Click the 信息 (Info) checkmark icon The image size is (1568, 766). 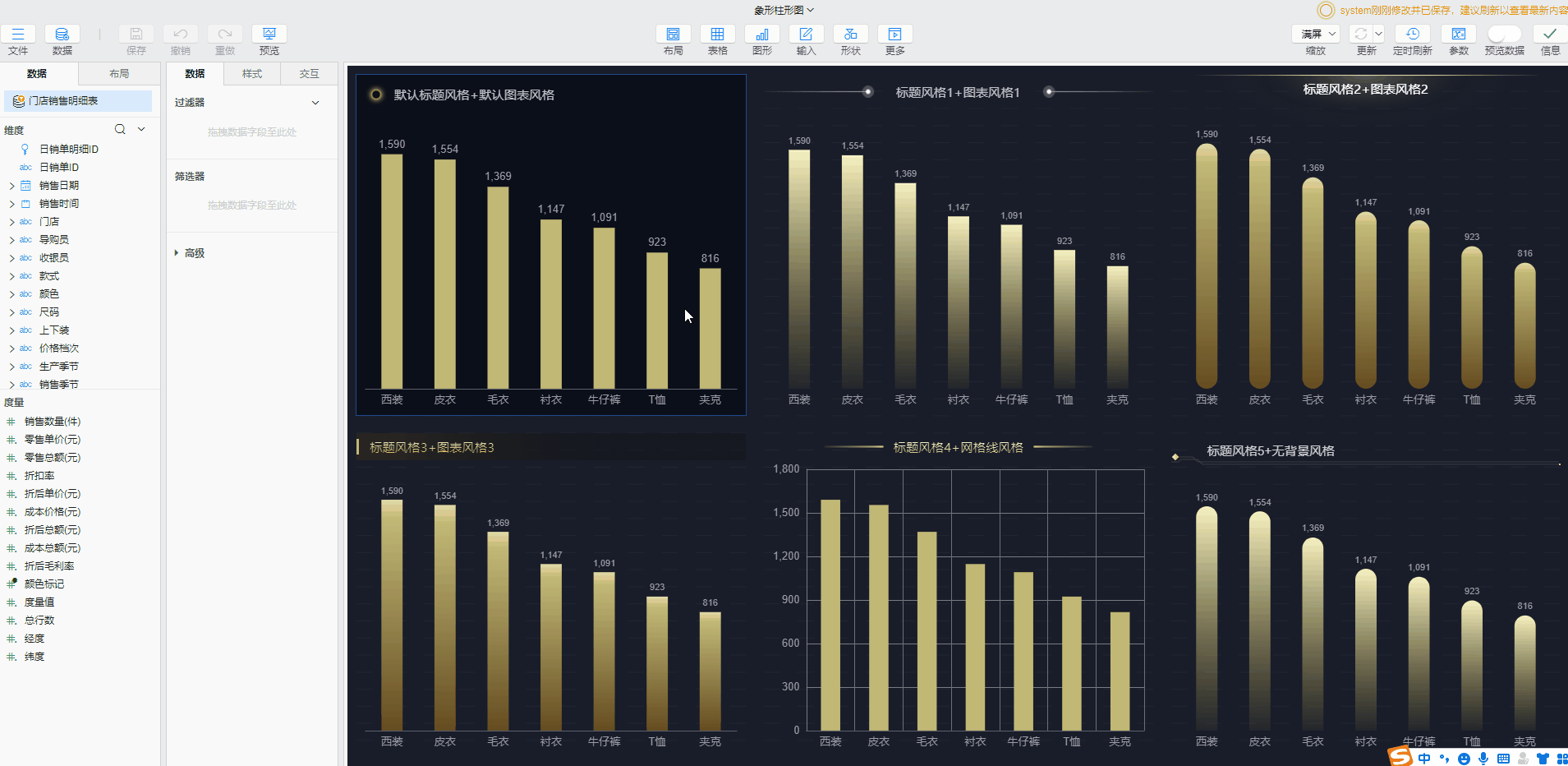1549,35
